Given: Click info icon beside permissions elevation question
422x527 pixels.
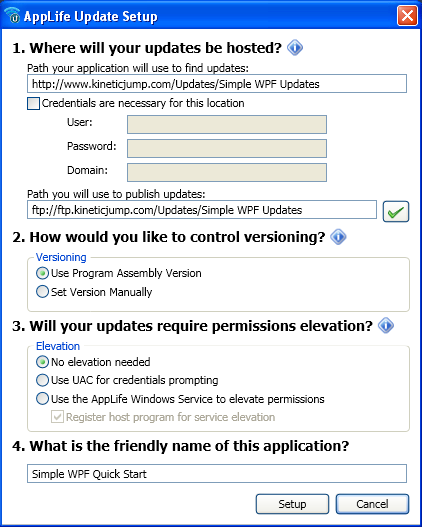Looking at the screenshot, I should tap(386, 326).
